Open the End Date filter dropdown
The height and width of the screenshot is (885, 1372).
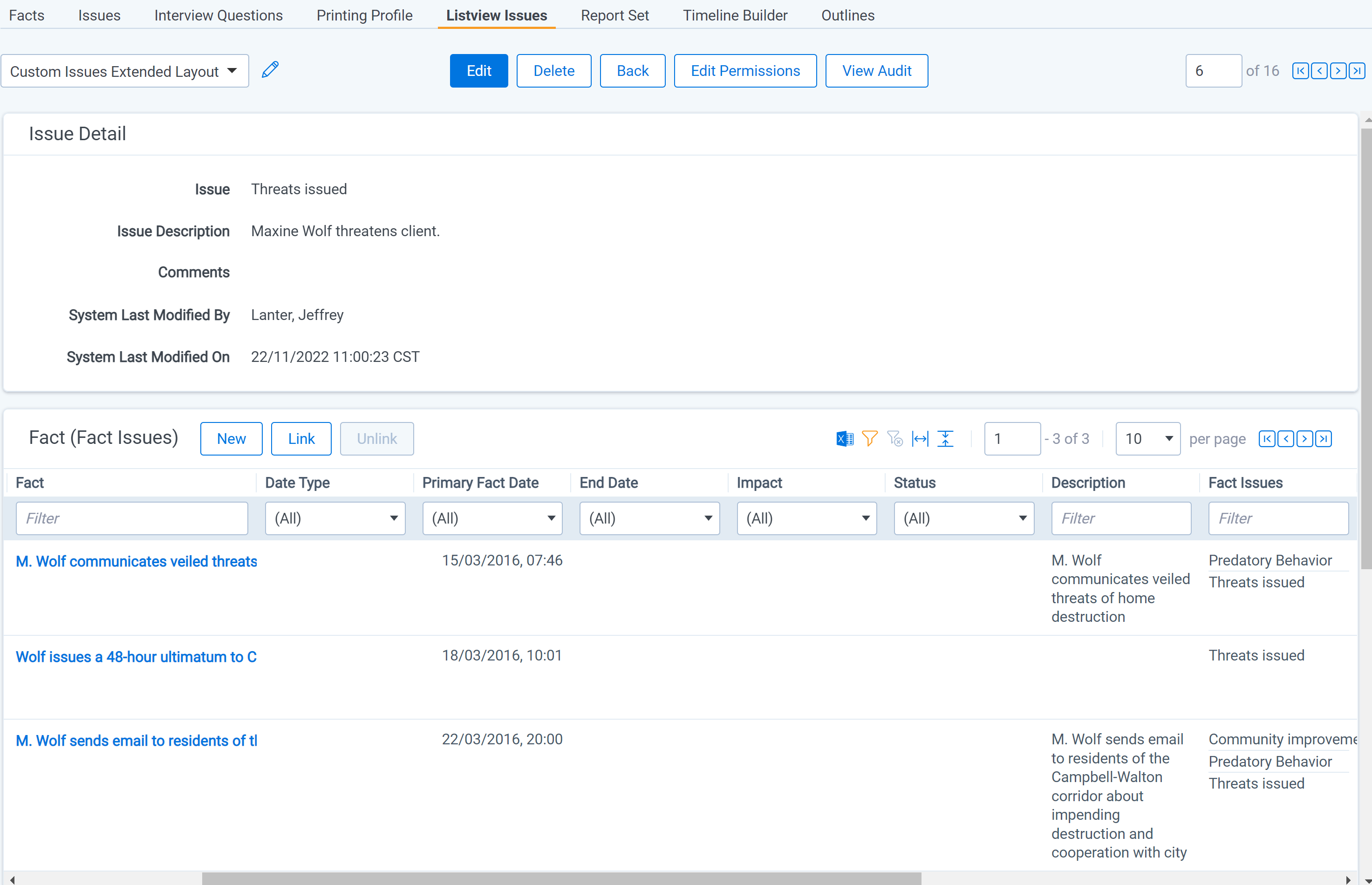click(649, 518)
